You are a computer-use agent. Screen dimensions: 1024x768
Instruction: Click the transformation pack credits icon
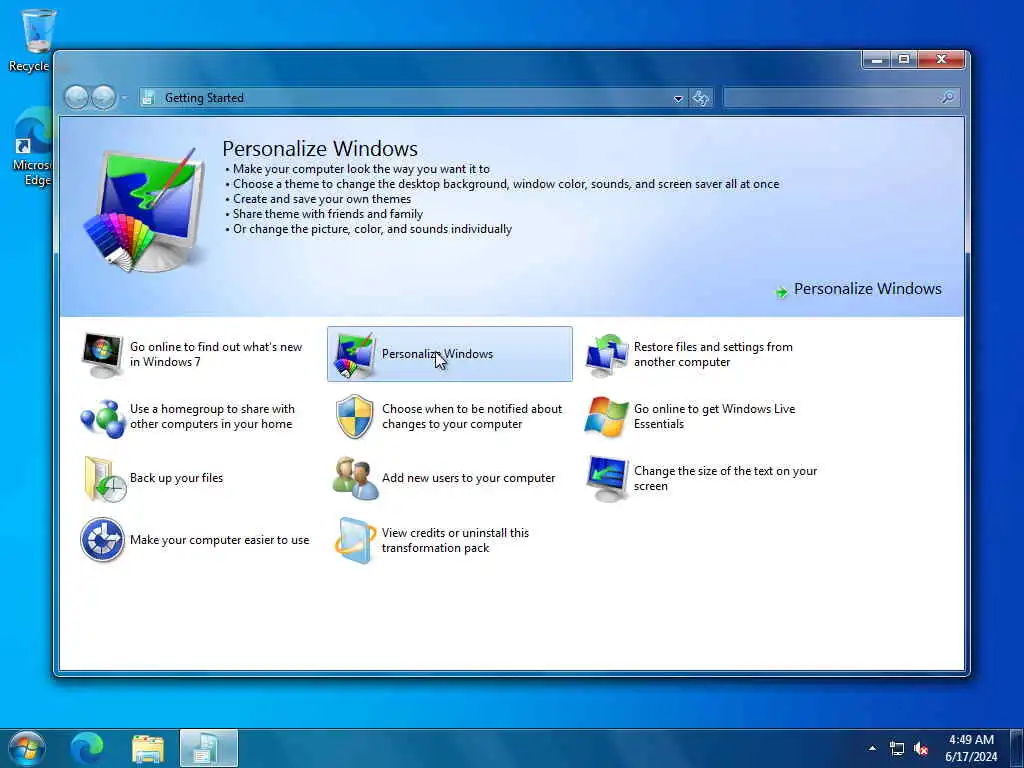(355, 541)
